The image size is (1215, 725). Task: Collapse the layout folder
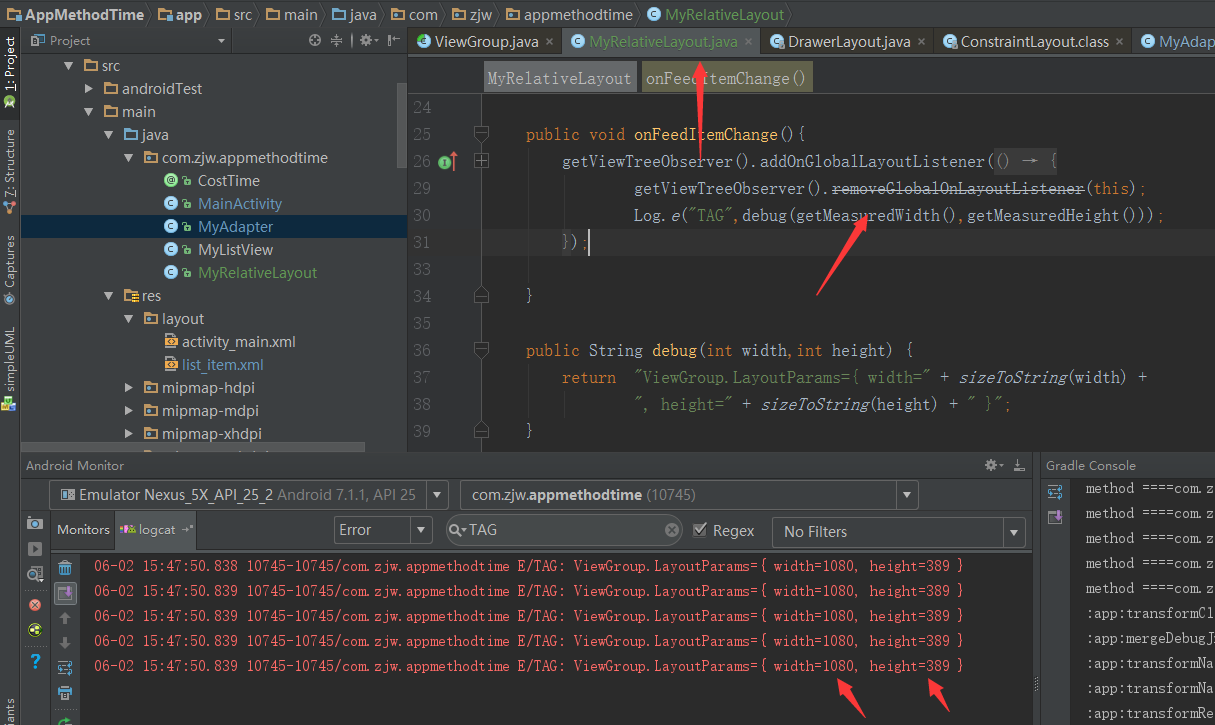coord(129,319)
